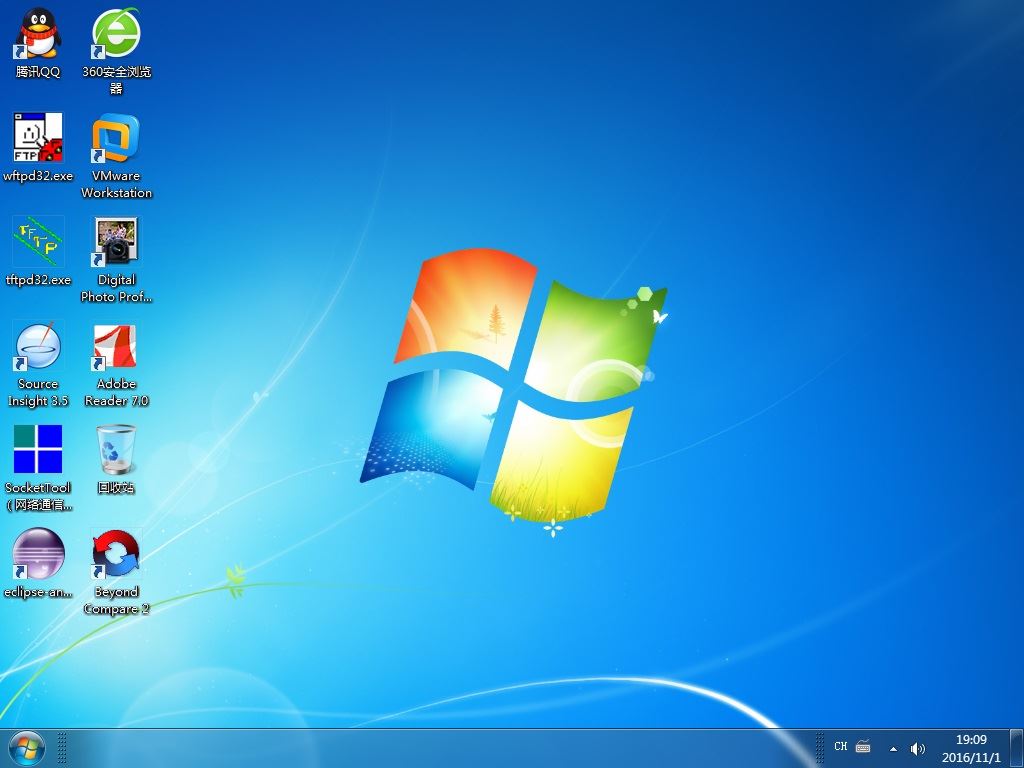The image size is (1024, 768).
Task: Show hidden tray icons with the arrow
Action: pos(893,749)
